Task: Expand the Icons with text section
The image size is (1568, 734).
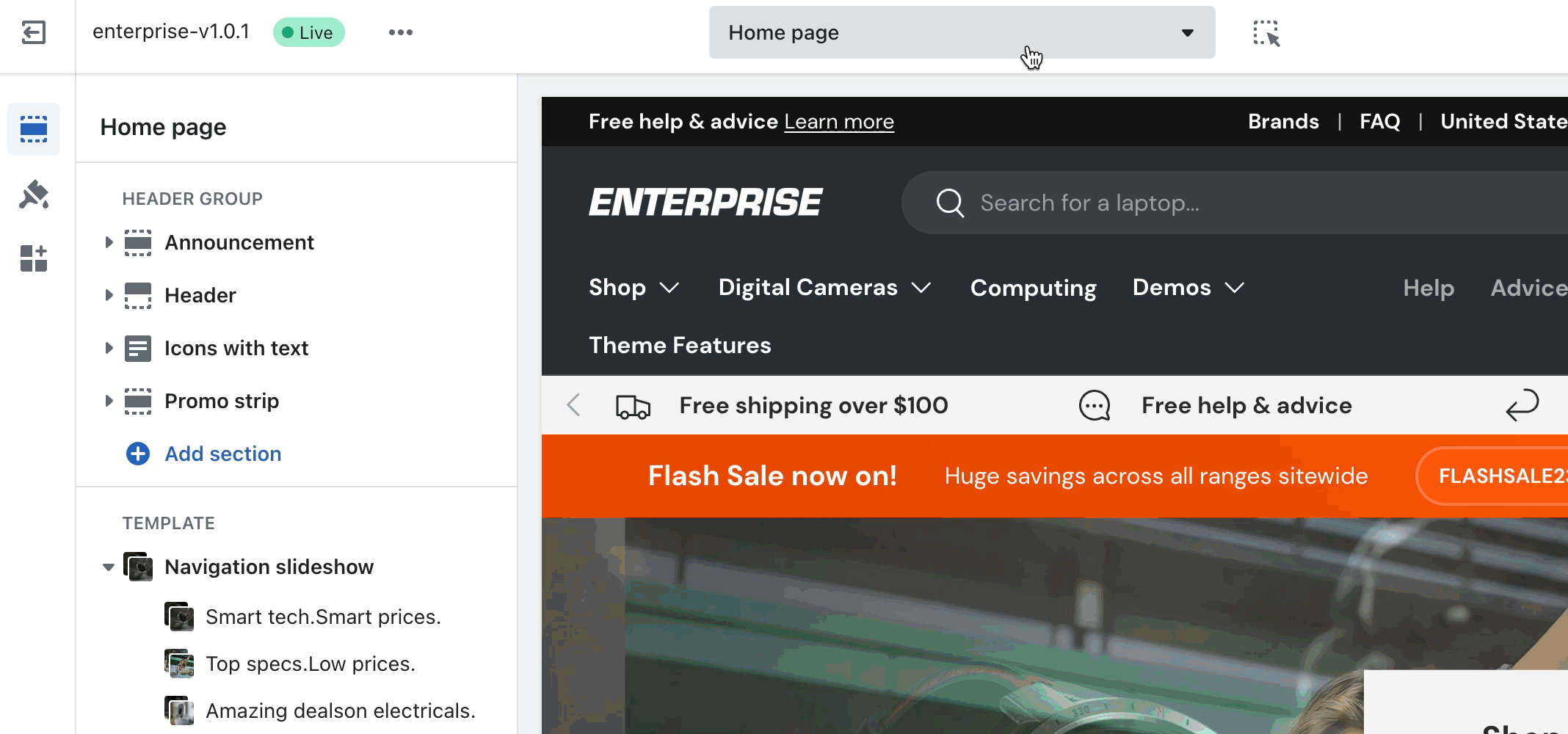Action: (109, 348)
